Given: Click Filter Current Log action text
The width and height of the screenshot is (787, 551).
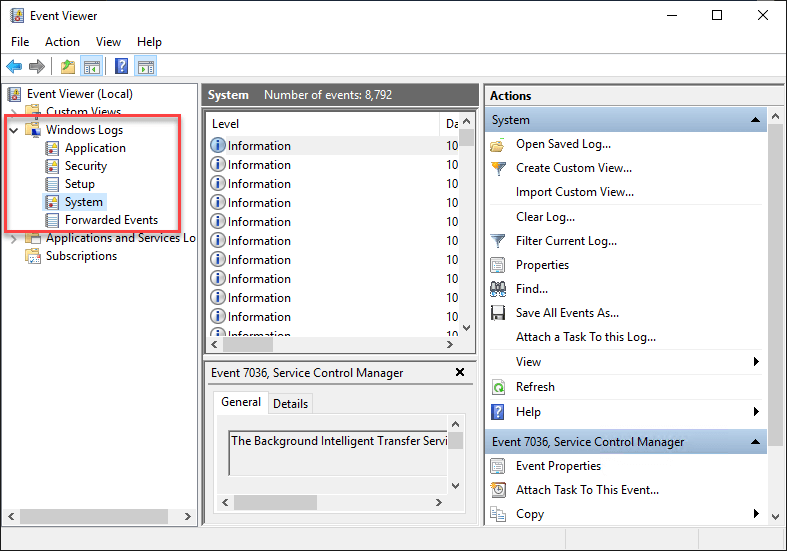Looking at the screenshot, I should [x=567, y=241].
